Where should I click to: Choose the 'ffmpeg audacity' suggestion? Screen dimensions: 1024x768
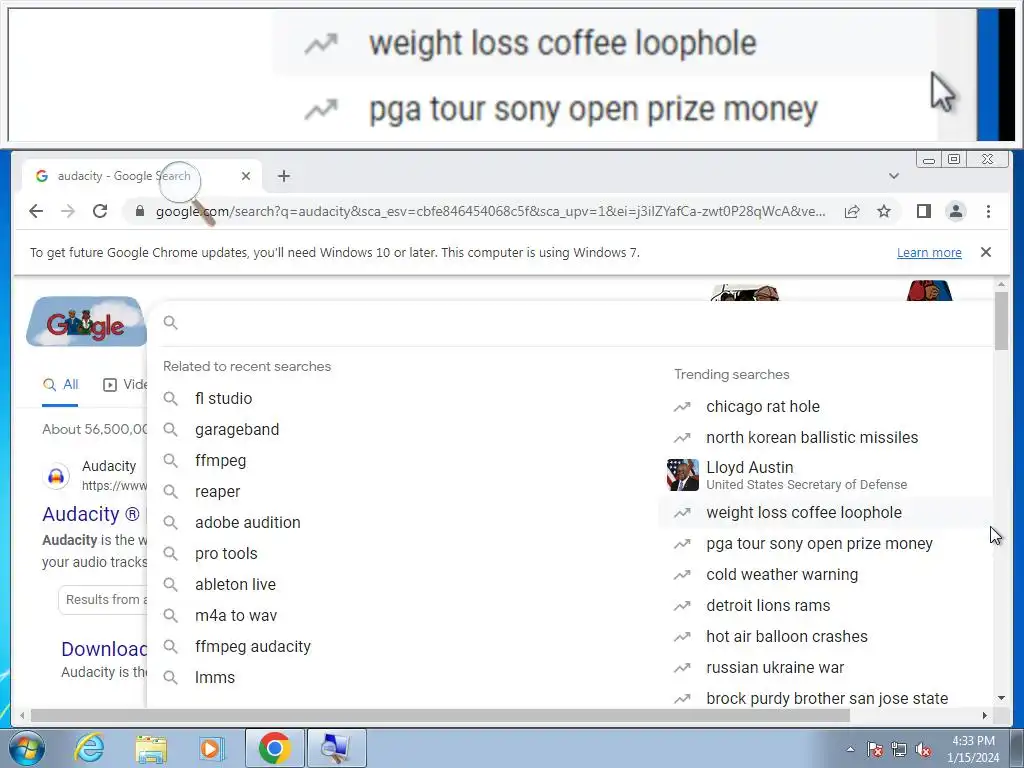point(253,647)
